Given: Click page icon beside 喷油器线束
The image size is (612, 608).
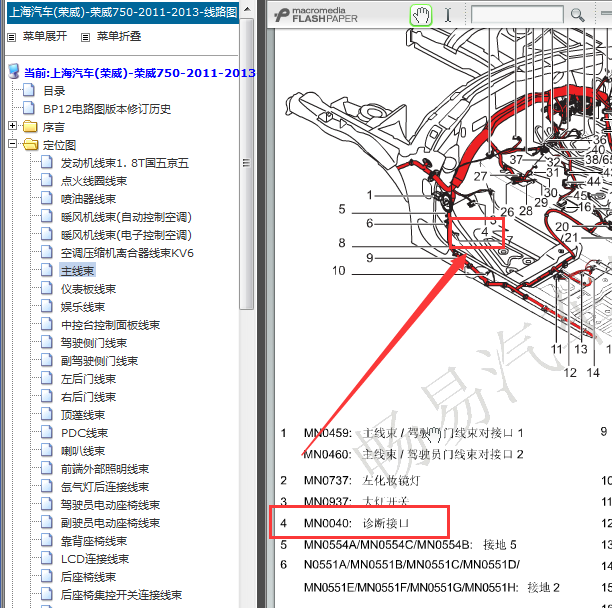Looking at the screenshot, I should point(47,198).
